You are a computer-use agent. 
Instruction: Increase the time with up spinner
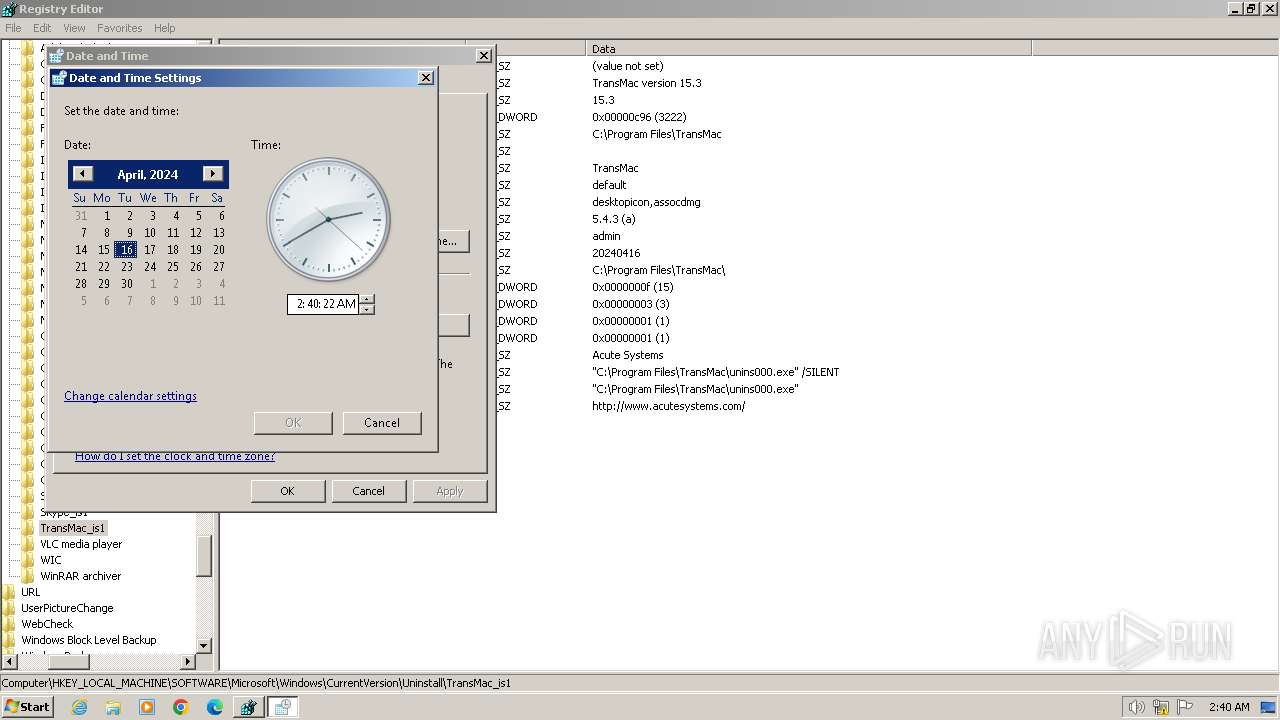coord(367,299)
